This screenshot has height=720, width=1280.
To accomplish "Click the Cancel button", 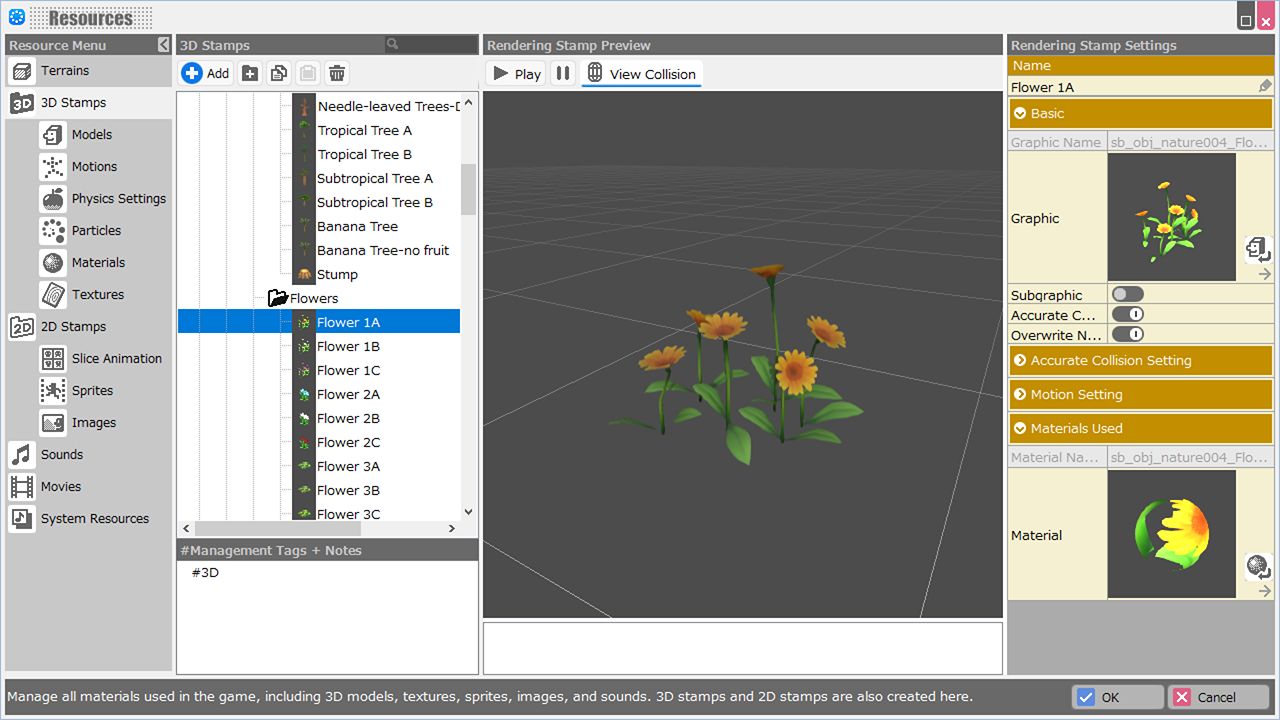I will pyautogui.click(x=1218, y=697).
